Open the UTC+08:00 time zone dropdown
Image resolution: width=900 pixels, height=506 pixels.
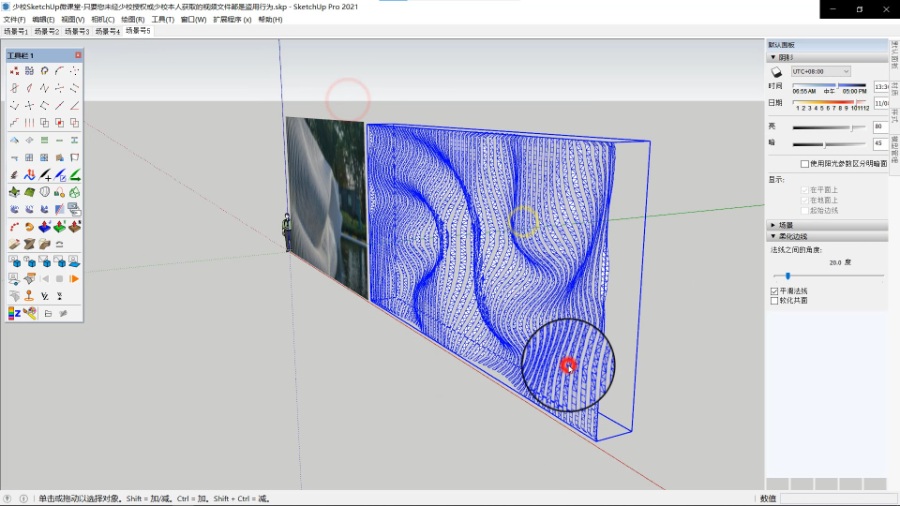[x=820, y=72]
